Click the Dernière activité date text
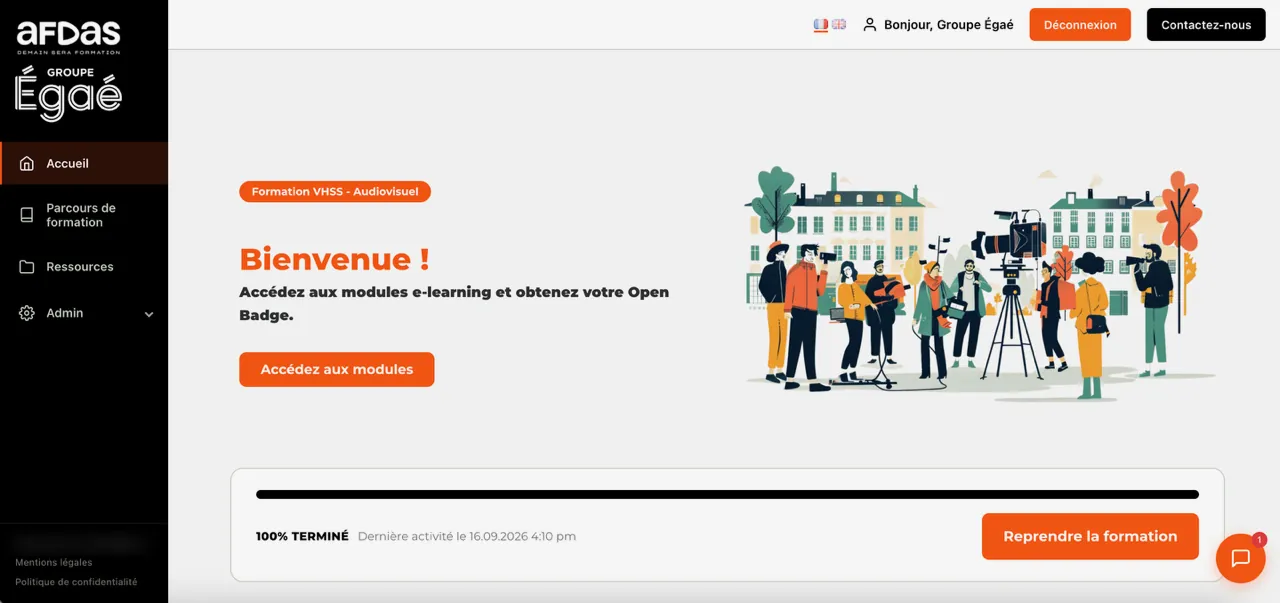Viewport: 1280px width, 603px height. [x=467, y=536]
